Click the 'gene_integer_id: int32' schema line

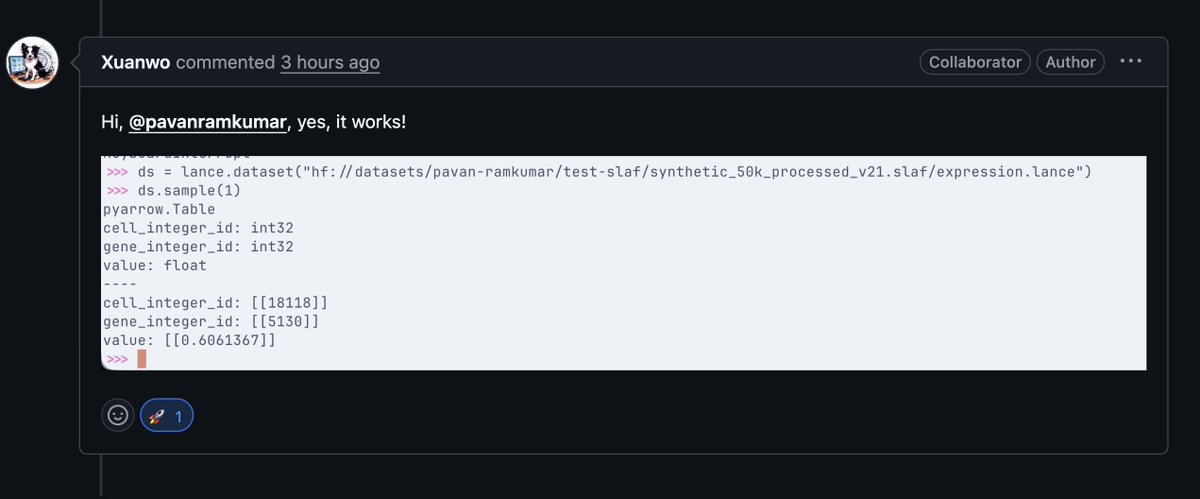click(x=198, y=246)
